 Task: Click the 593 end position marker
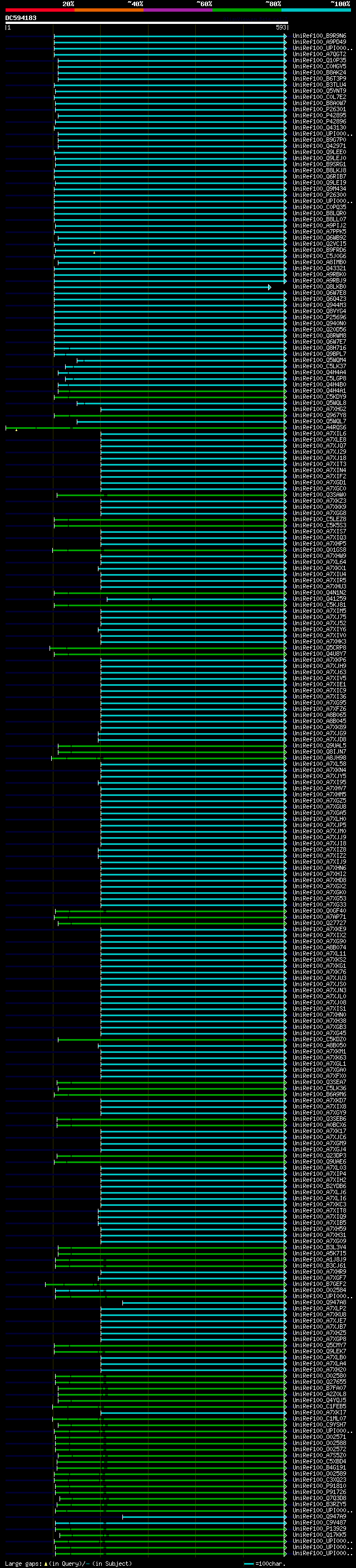point(281,27)
